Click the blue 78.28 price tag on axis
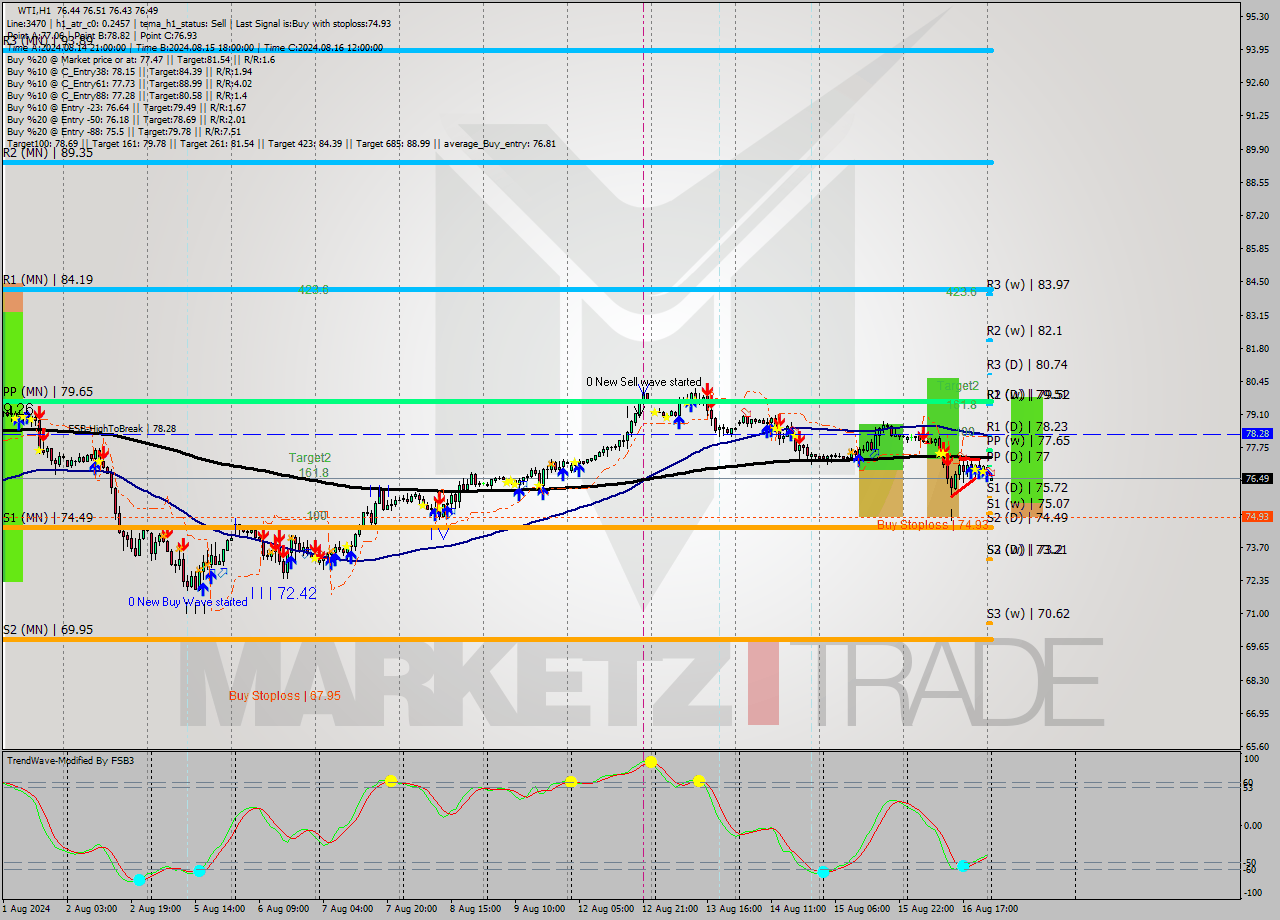 pyautogui.click(x=1256, y=434)
